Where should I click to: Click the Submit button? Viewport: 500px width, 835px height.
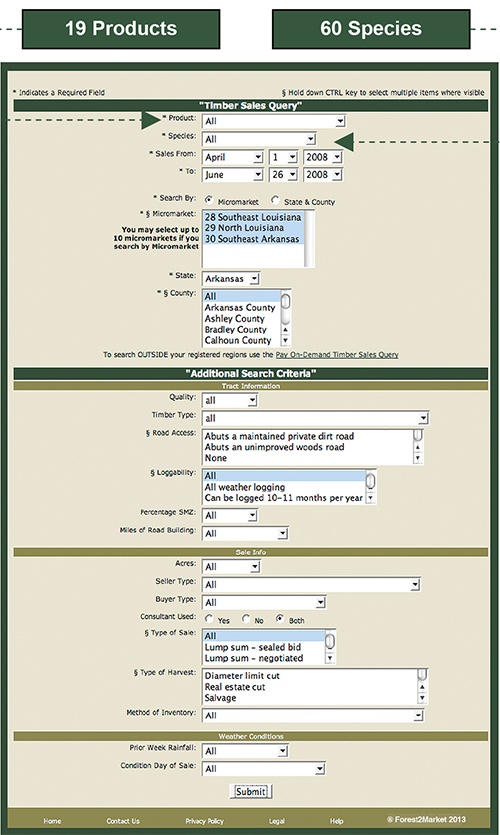coord(251,791)
